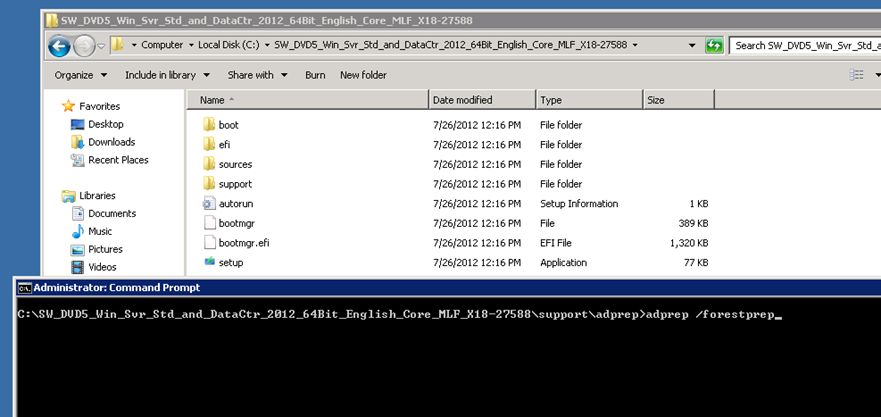
Task: Open Include in library menu
Action: (x=167, y=75)
